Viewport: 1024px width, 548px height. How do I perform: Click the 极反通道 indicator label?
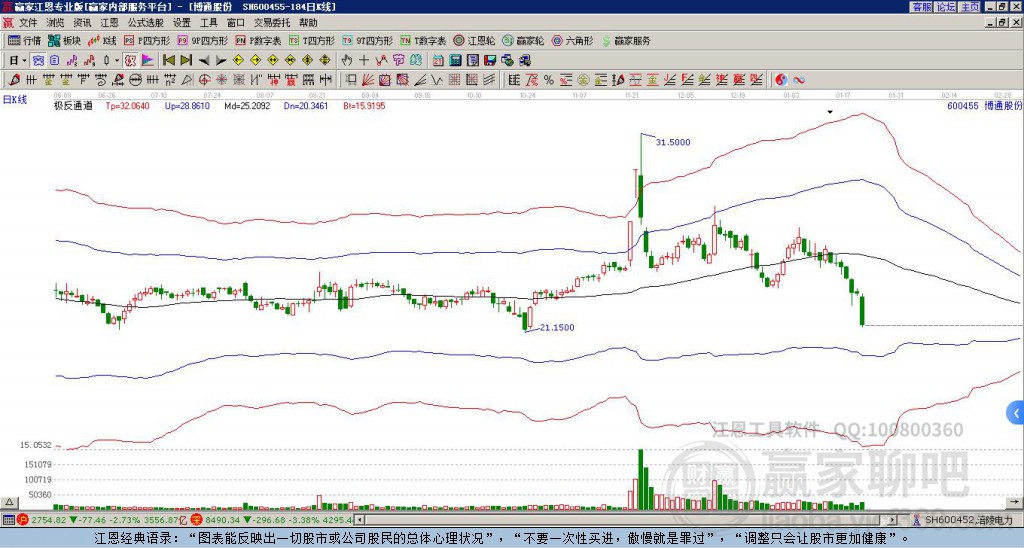[x=73, y=105]
